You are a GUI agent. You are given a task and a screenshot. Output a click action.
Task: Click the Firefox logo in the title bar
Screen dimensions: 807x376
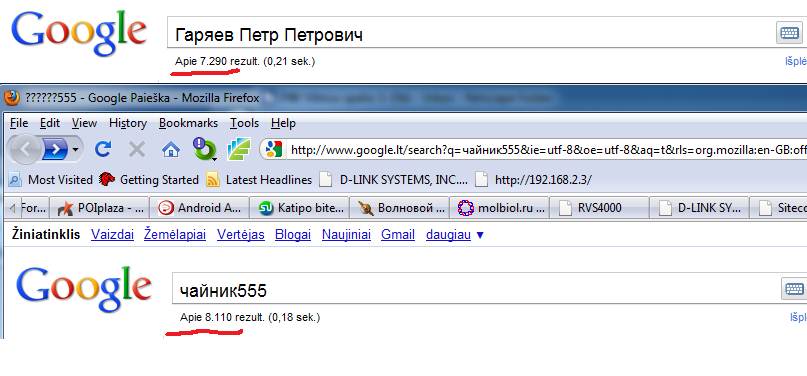[12, 97]
